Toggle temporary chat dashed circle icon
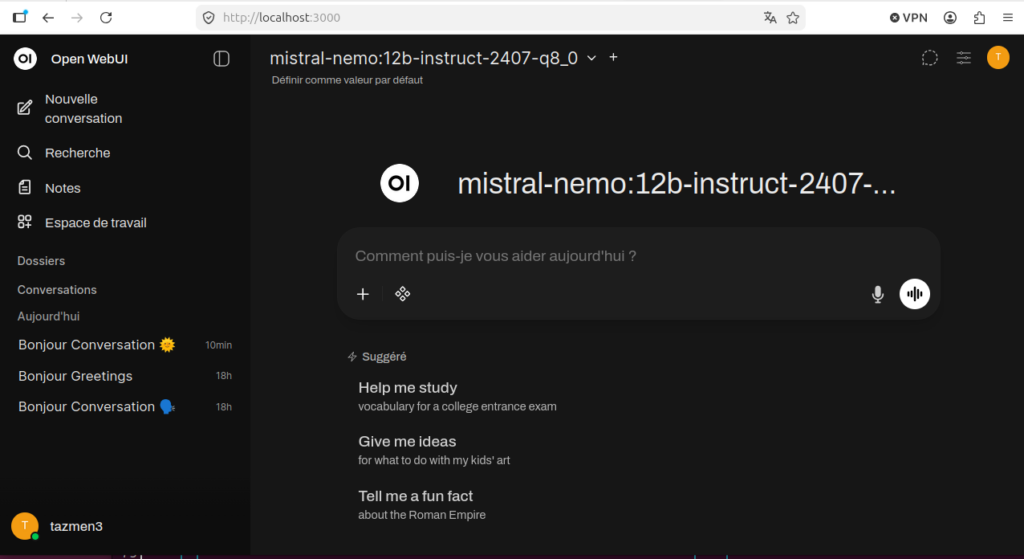The height and width of the screenshot is (559, 1024). point(929,58)
